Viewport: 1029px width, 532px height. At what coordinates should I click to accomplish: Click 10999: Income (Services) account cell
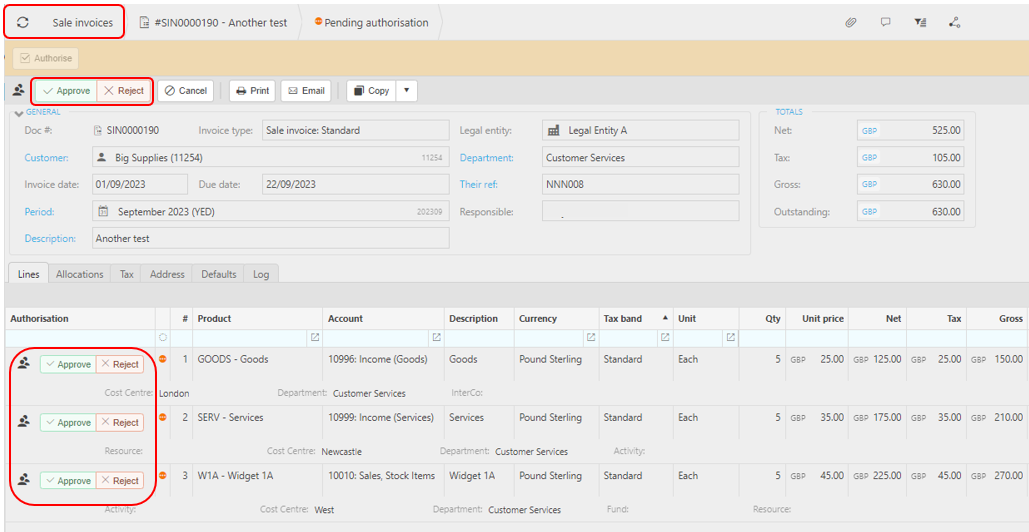(381, 417)
